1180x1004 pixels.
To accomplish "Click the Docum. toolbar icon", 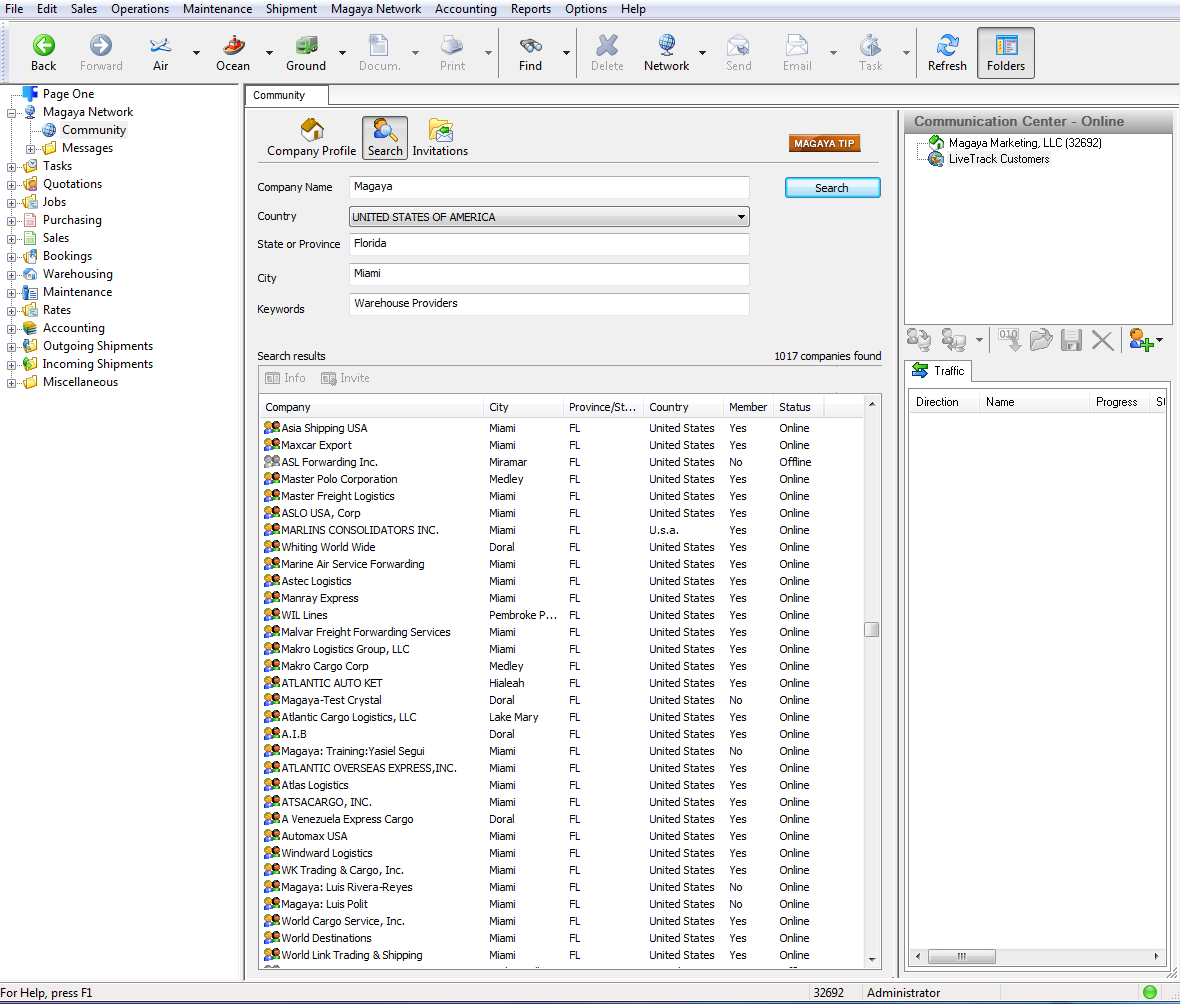I will 379,53.
